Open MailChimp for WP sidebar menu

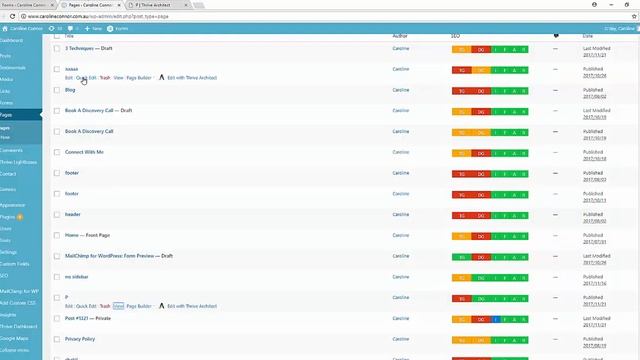(20, 291)
